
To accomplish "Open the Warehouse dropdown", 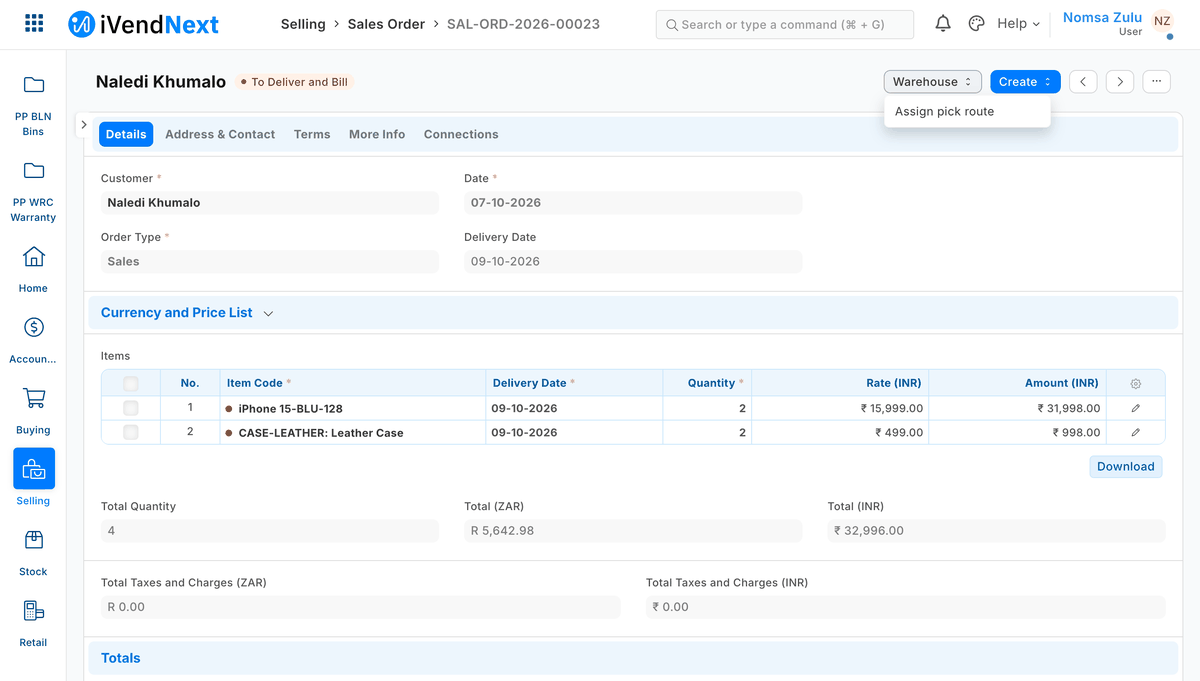I will click(x=932, y=82).
